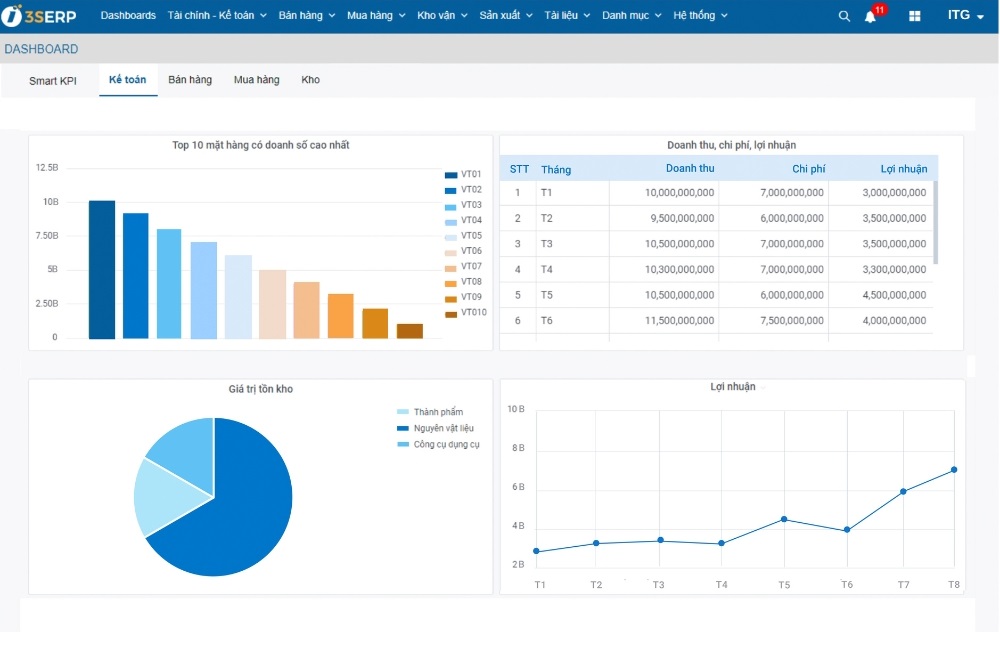Image resolution: width=1000 pixels, height=655 pixels.
Task: Open the search icon in top bar
Action: (843, 15)
